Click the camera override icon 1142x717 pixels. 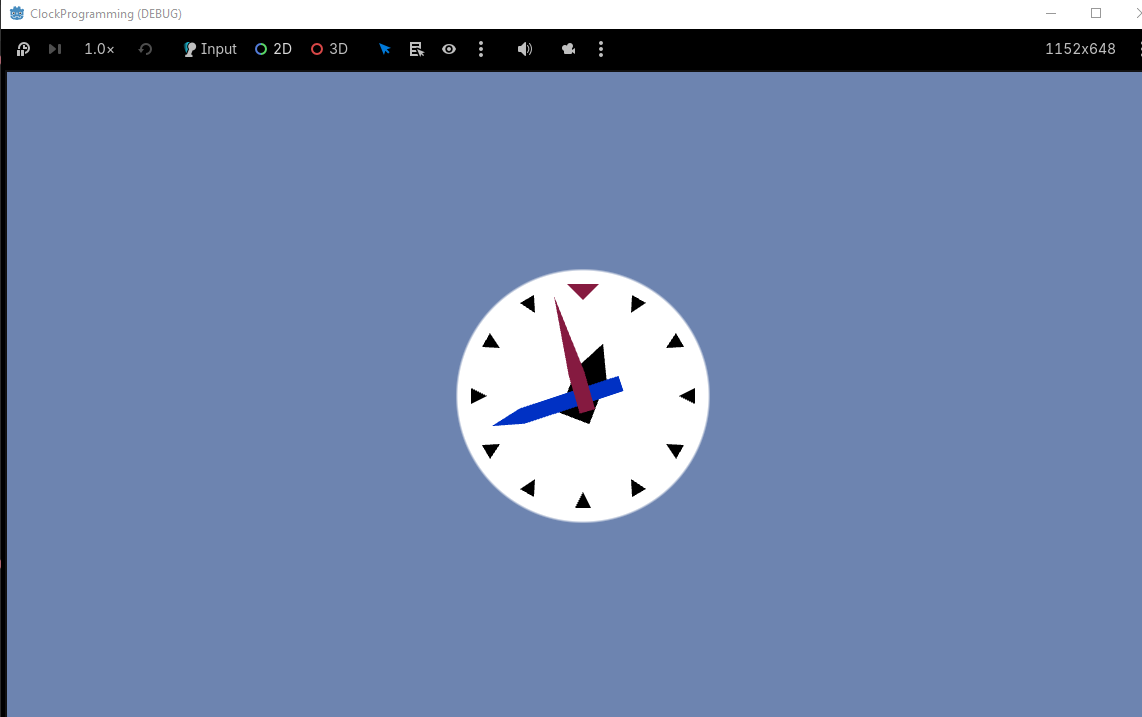pos(568,49)
